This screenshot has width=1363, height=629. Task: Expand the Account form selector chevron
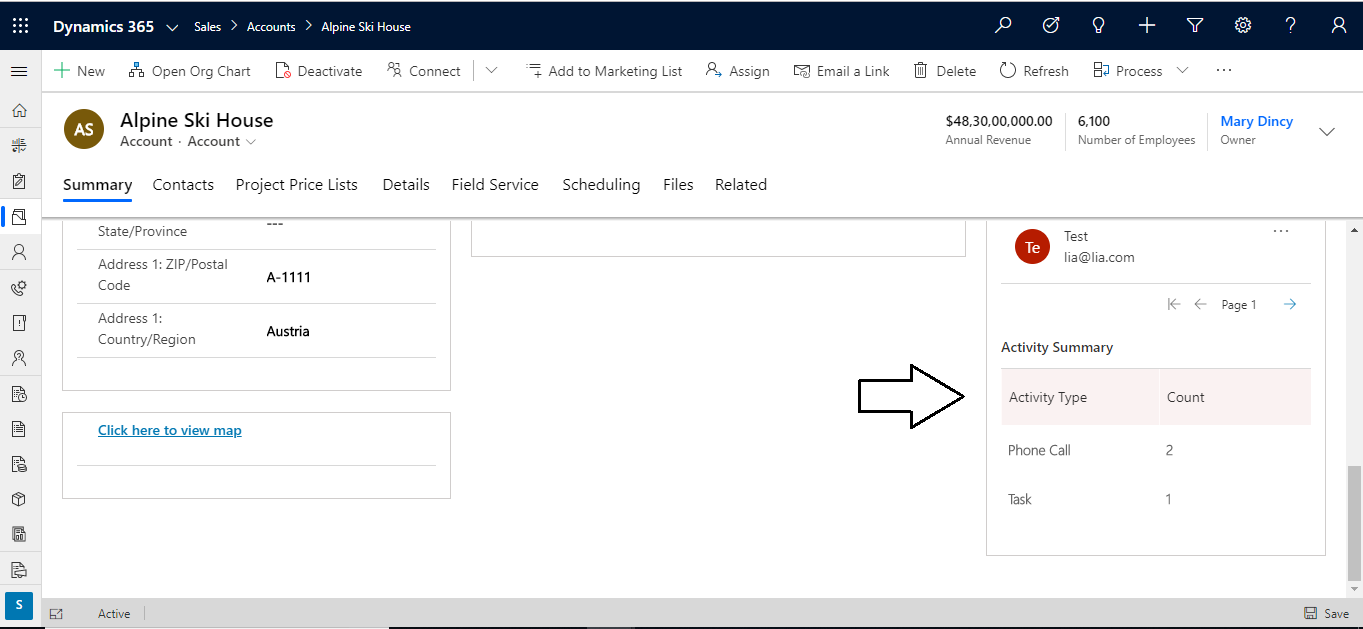pos(251,142)
